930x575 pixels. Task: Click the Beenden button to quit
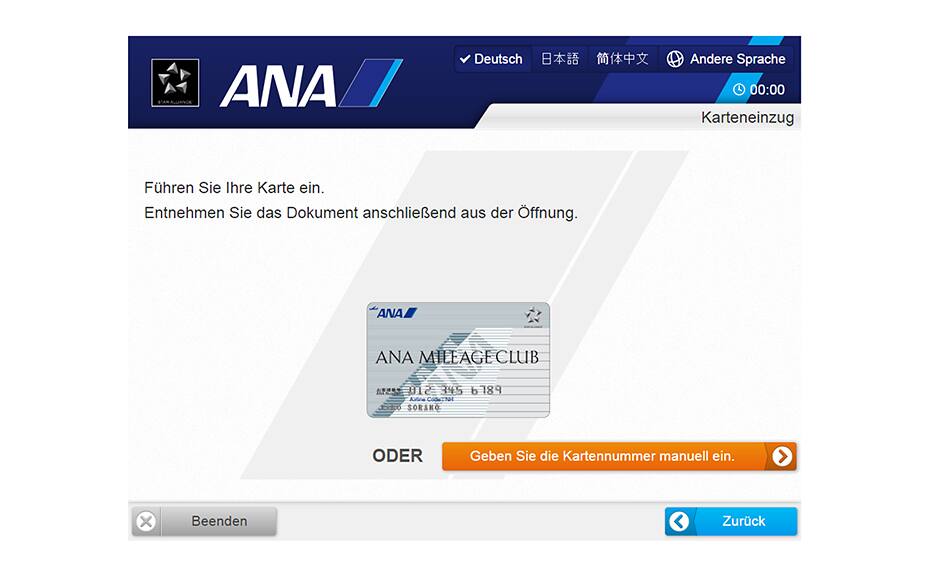coord(204,522)
